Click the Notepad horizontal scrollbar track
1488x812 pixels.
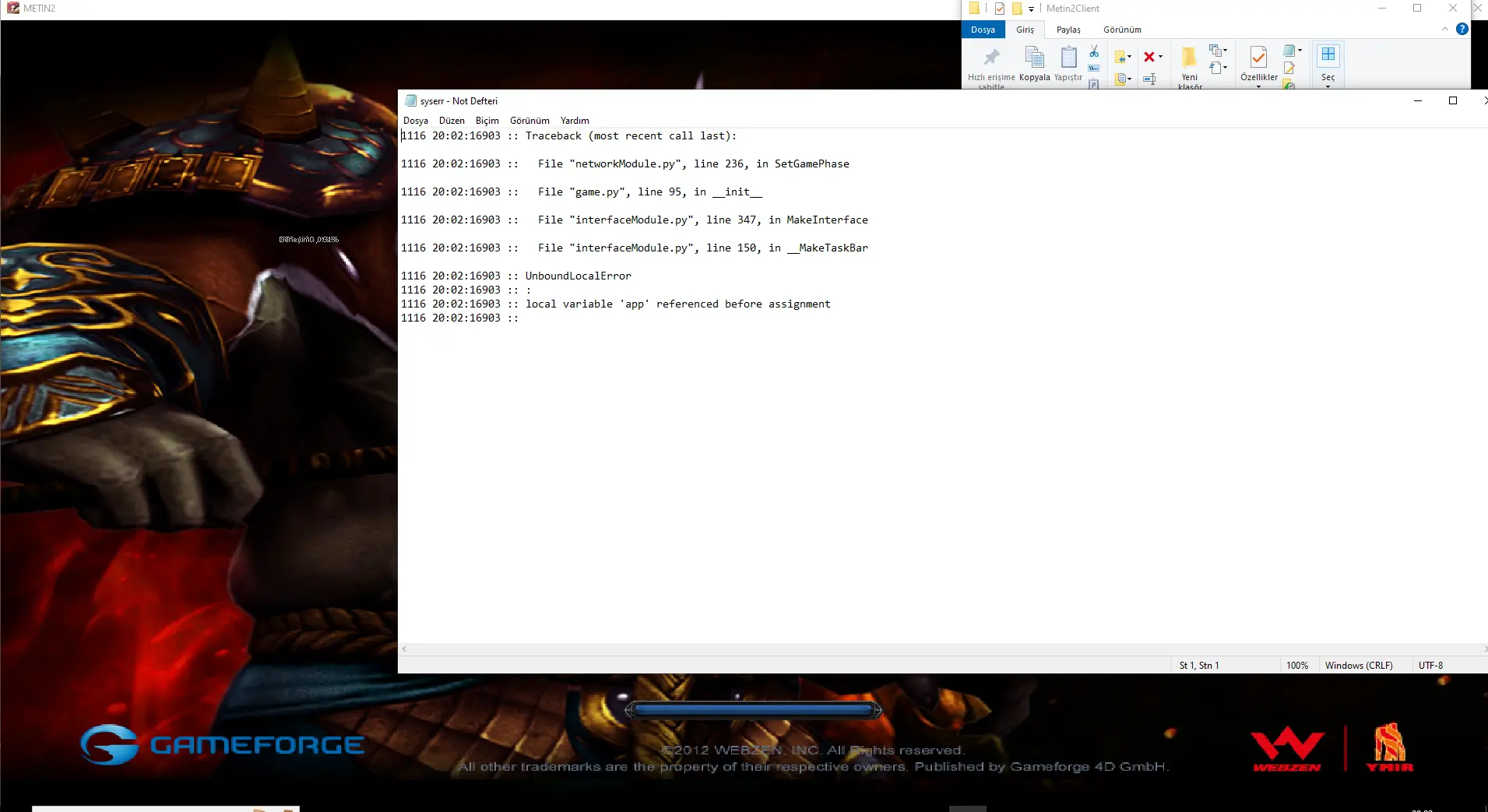[945, 649]
